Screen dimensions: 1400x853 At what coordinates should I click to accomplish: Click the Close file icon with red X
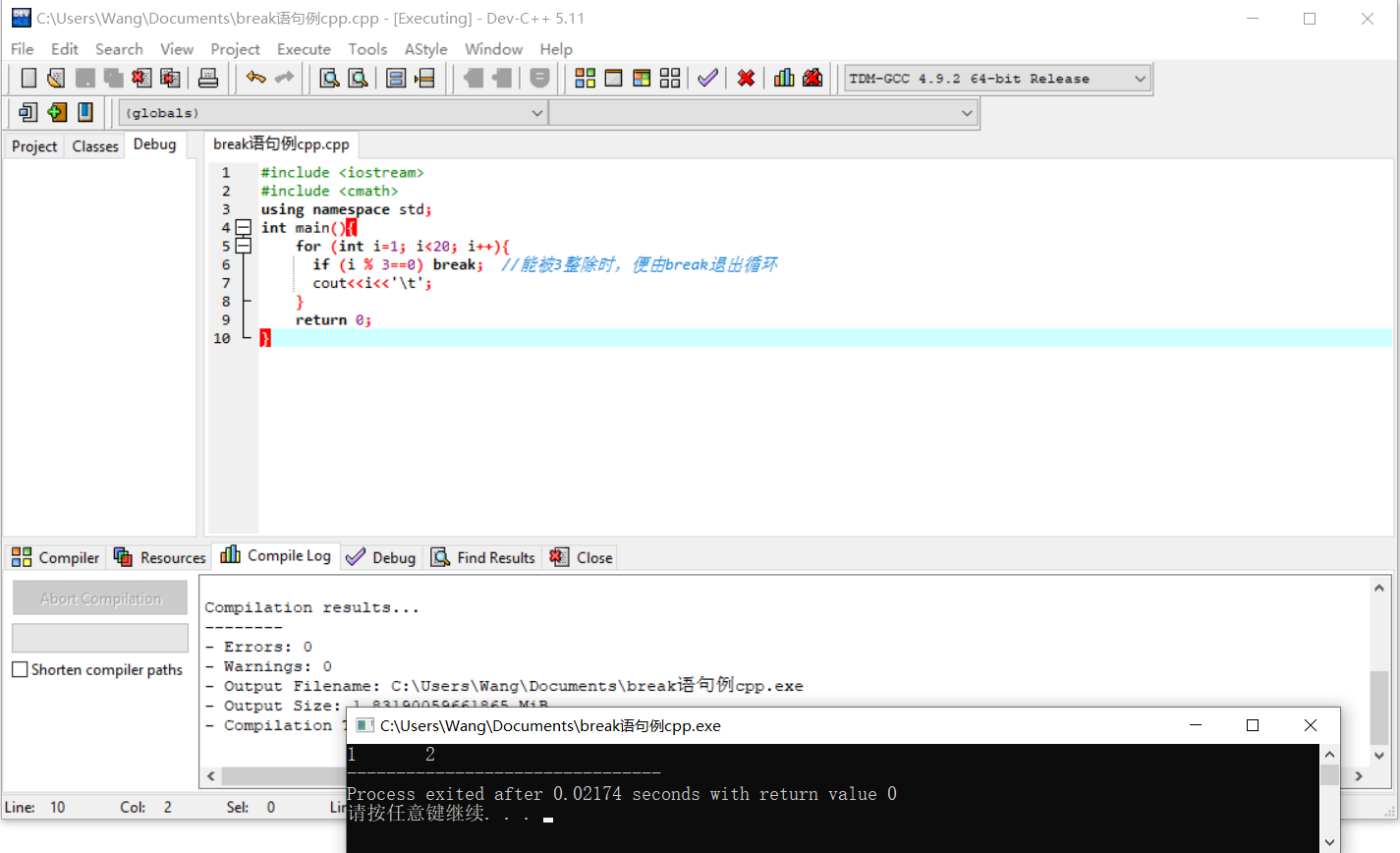click(141, 78)
